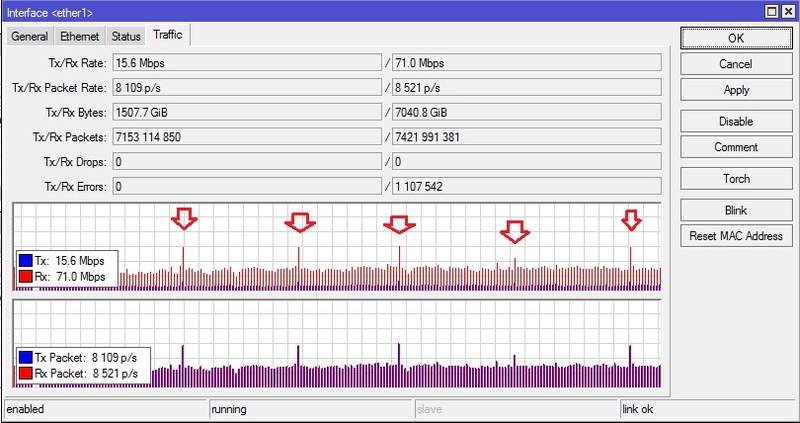Click the Rx Errors field 1 107 542
Screen dimensions: 800x423
click(x=527, y=186)
